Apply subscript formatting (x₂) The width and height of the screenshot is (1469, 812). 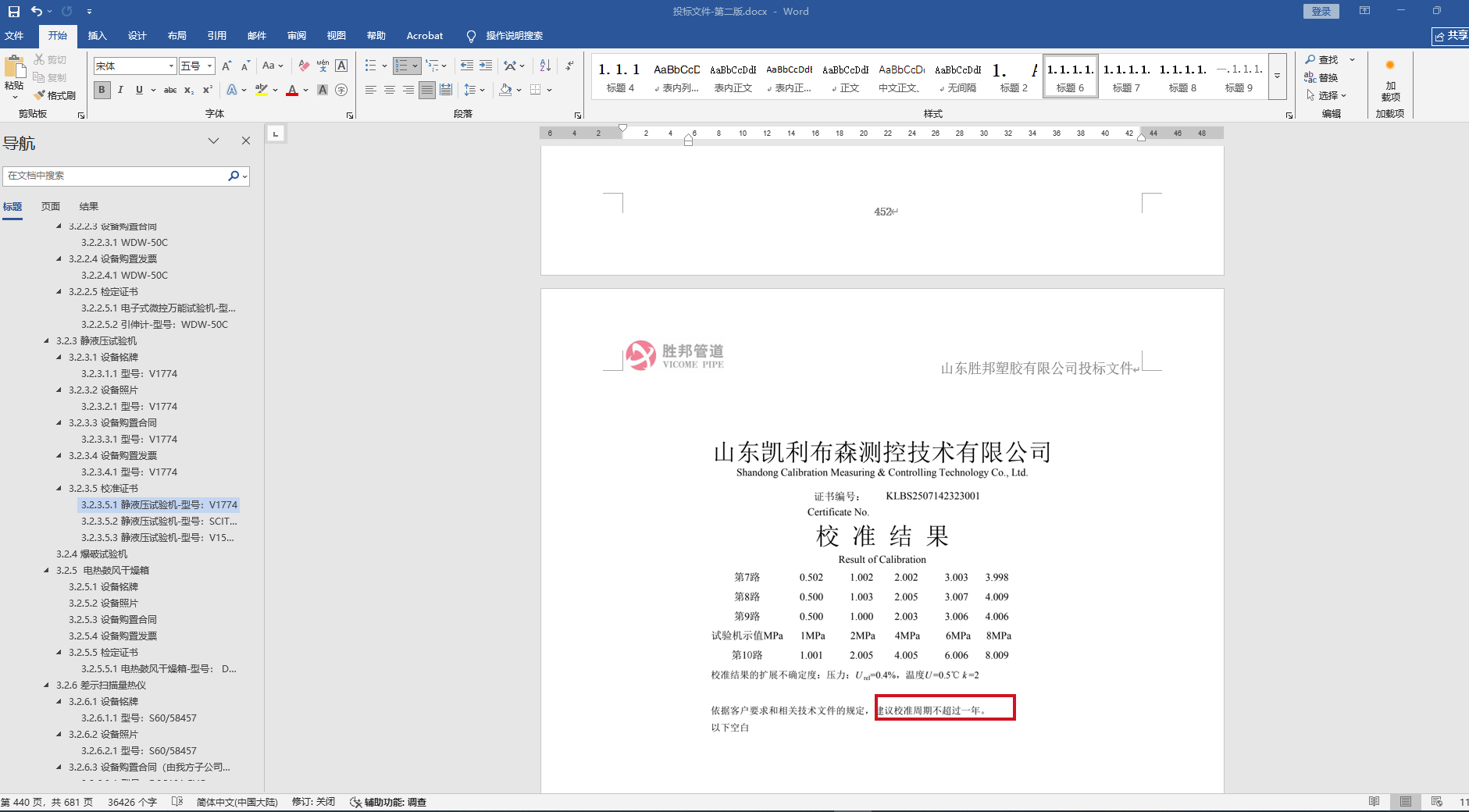pos(189,91)
